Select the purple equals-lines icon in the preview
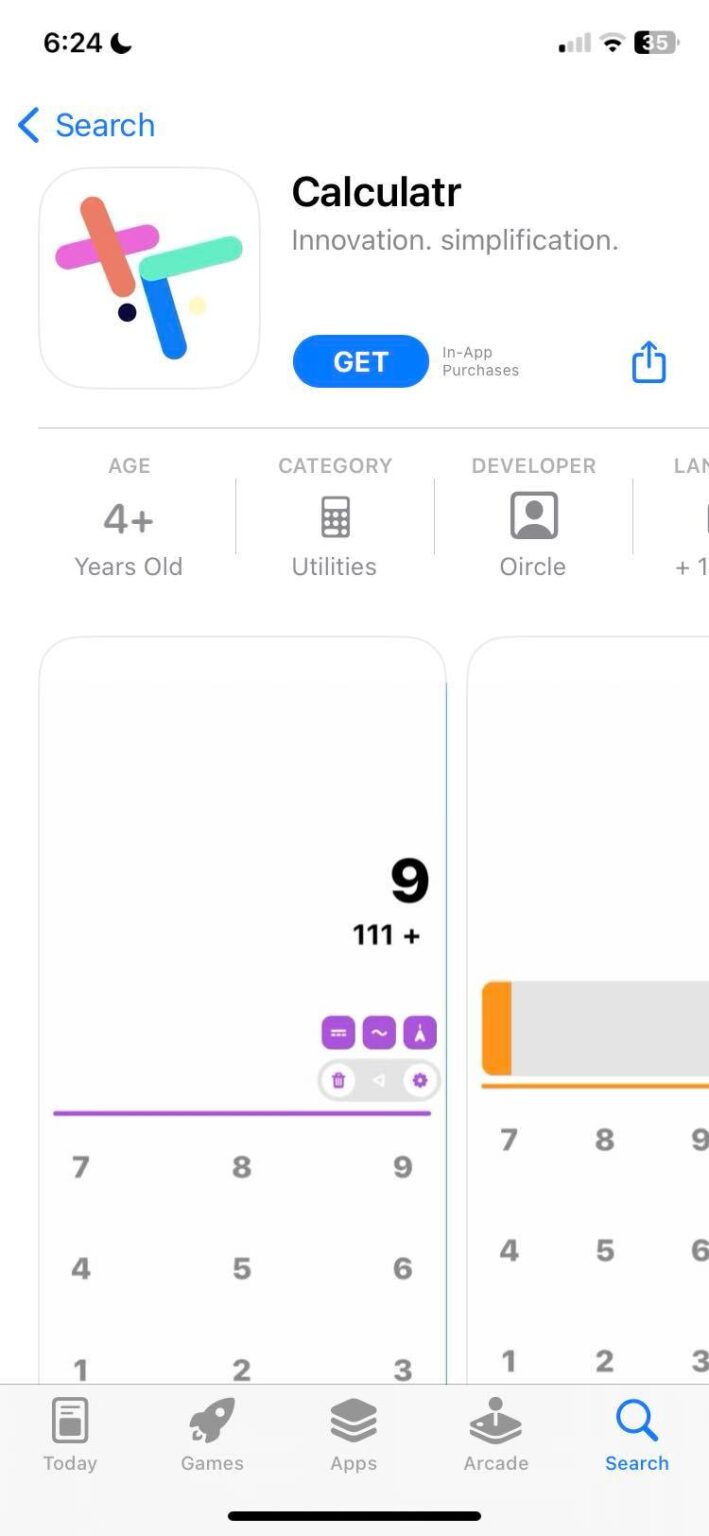 (339, 1033)
